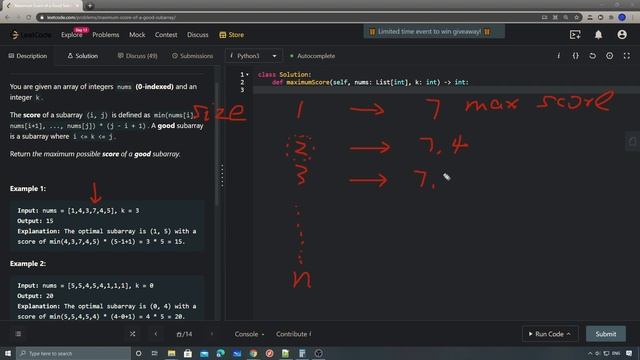Image resolution: width=640 pixels, height=360 pixels.
Task: Reset code to default definition
Action: coord(592,56)
